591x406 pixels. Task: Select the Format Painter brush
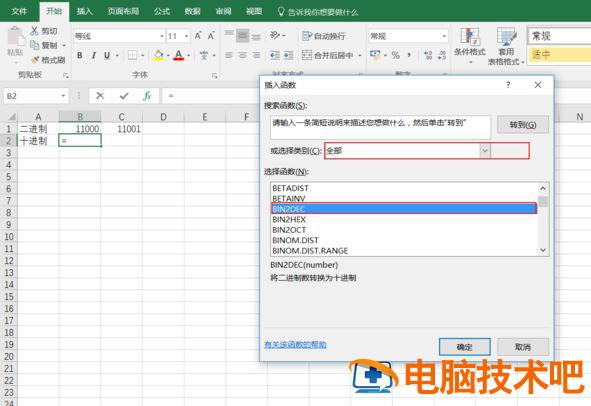point(35,60)
